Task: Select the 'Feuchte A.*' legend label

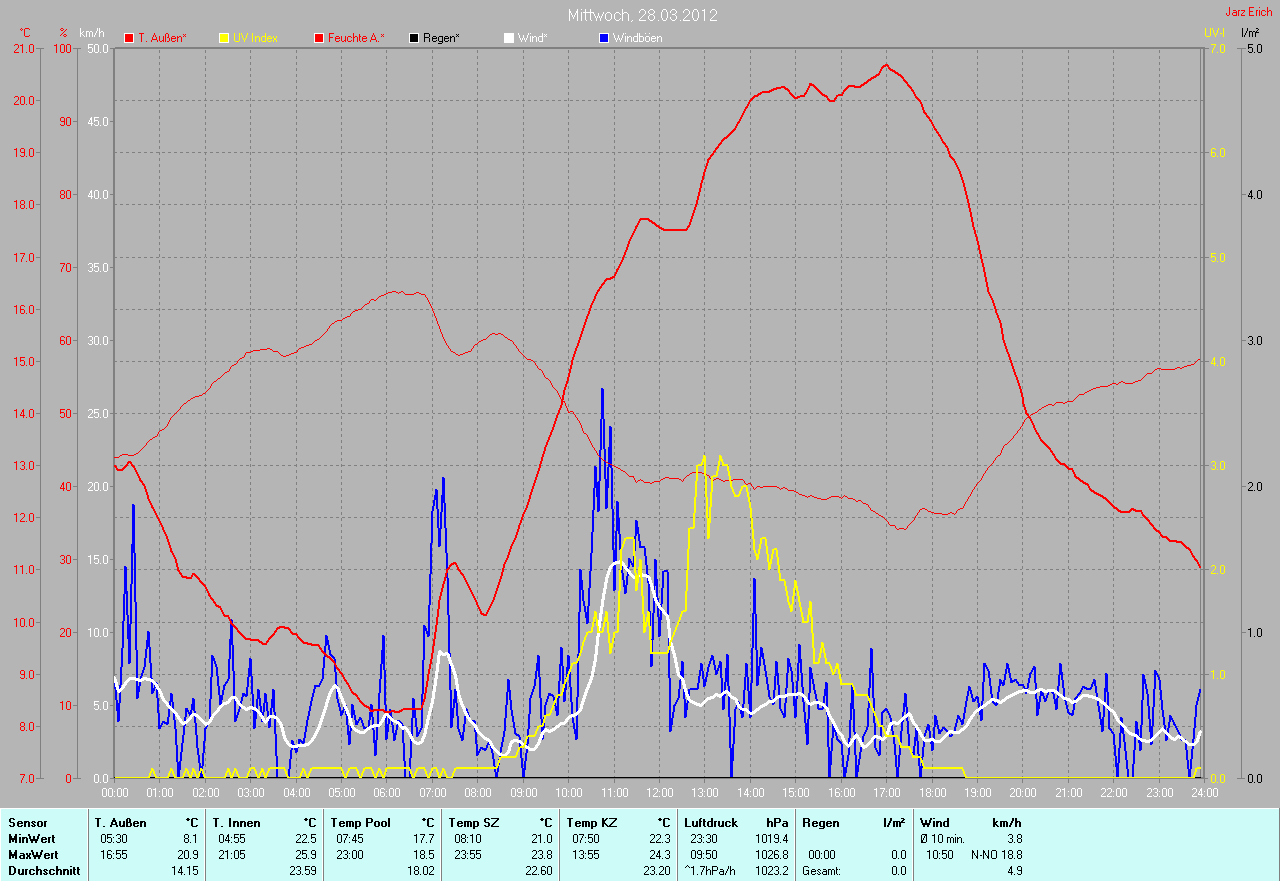Action: pyautogui.click(x=356, y=38)
